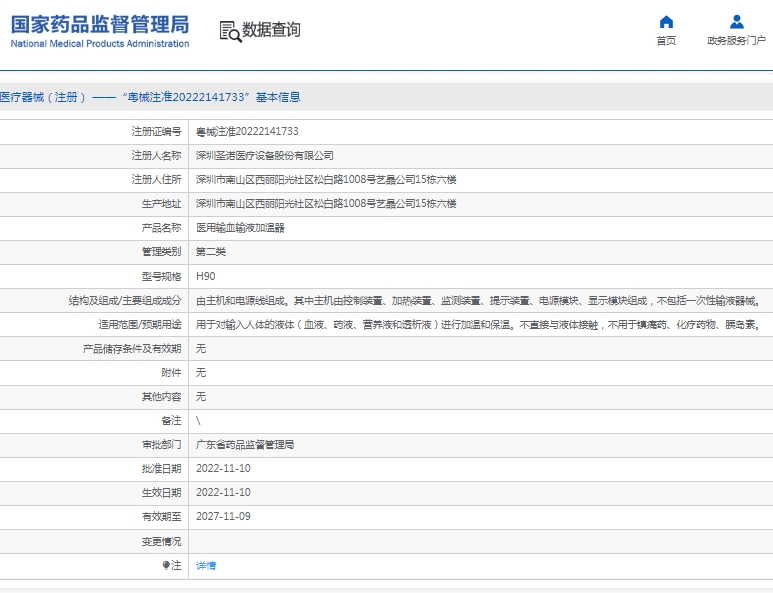Click the 国家药品监督管理局 logo
Viewport: 773px width, 593px height.
100,25
